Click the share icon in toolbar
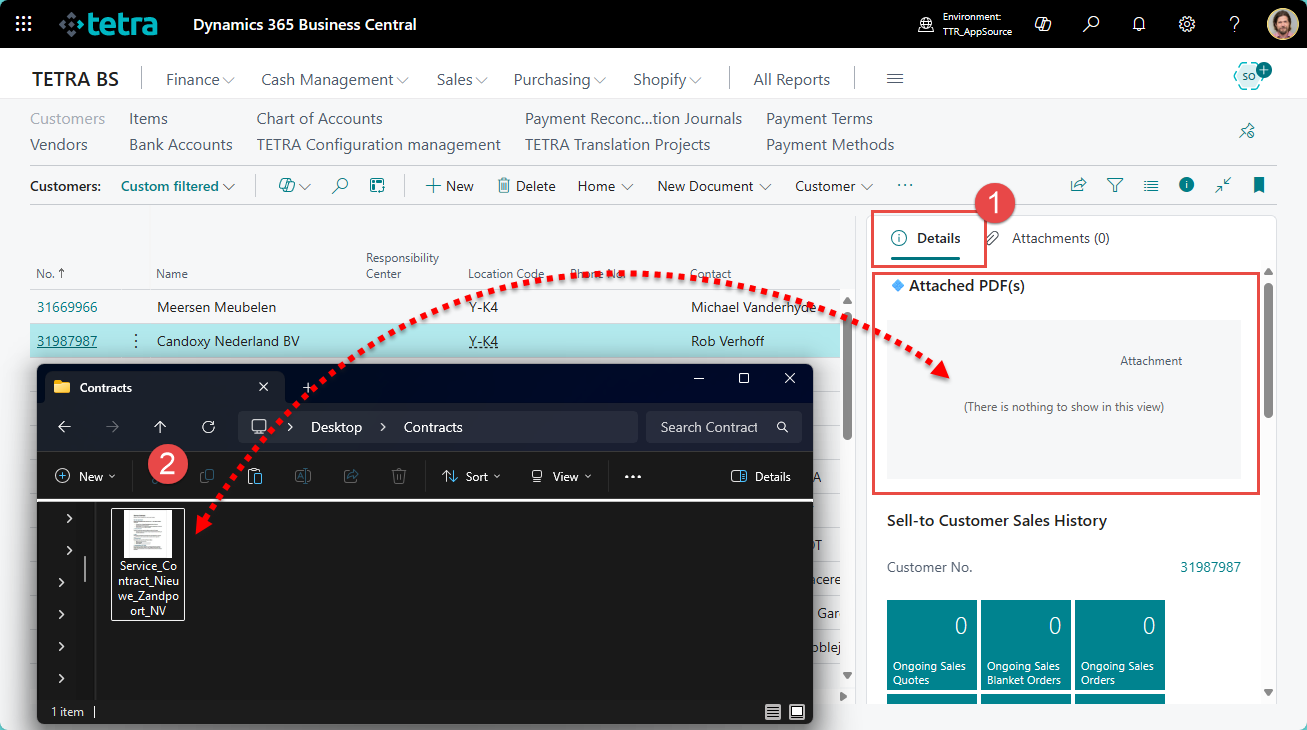 [1078, 185]
